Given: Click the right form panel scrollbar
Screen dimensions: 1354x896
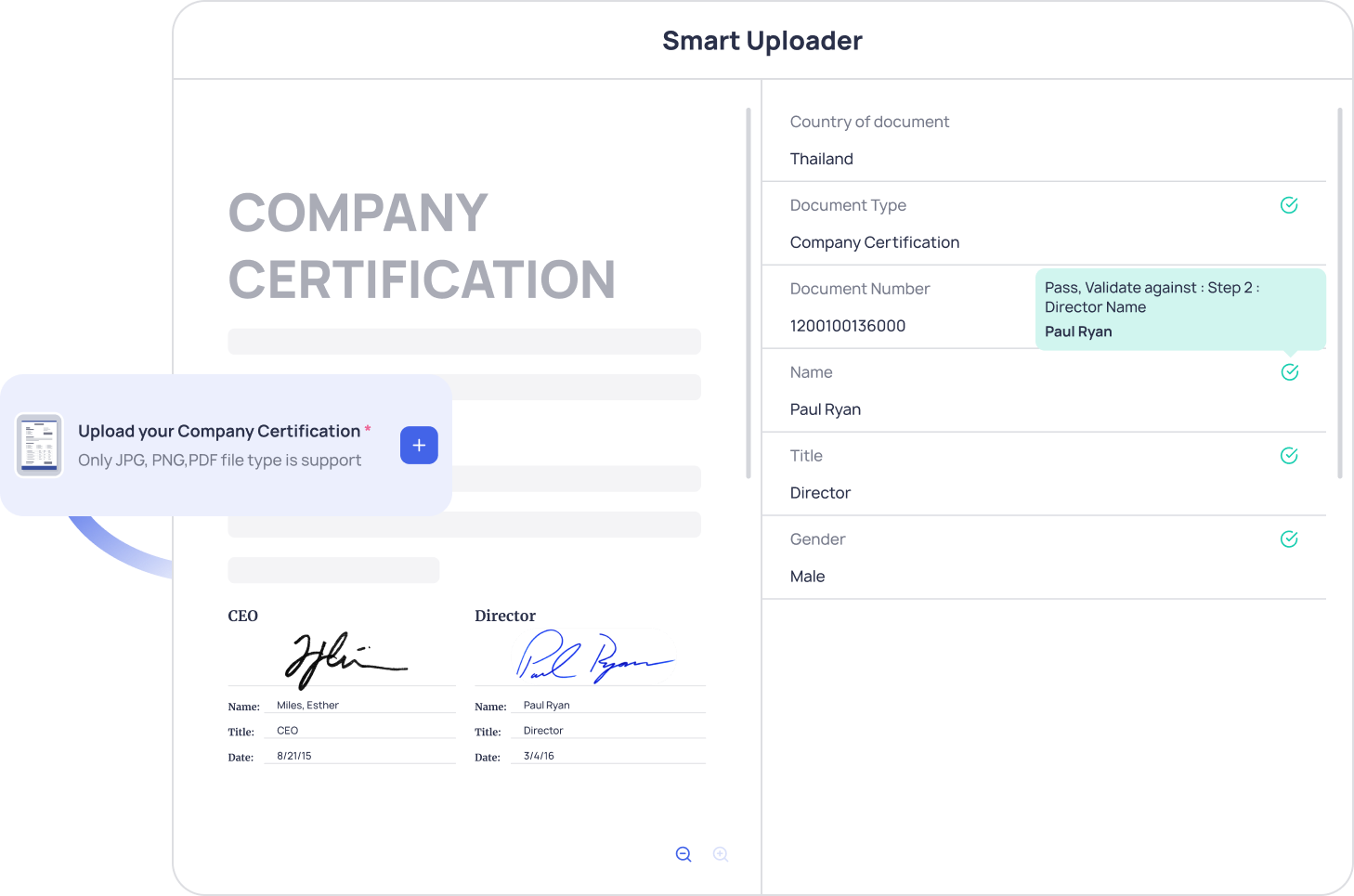Looking at the screenshot, I should click(x=1339, y=292).
